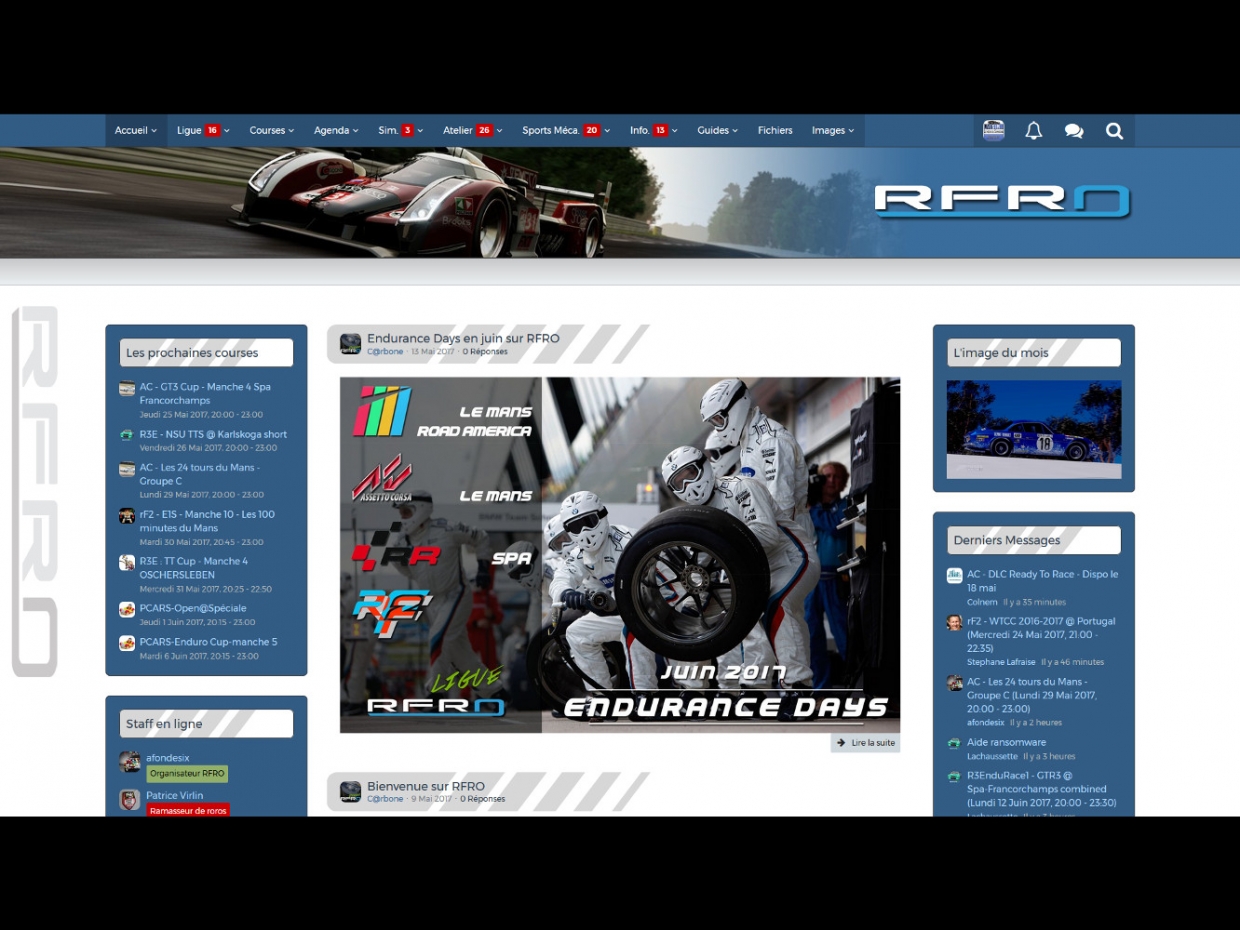Click 0 Réponses under Endurance Days post
This screenshot has height=930, width=1240.
pos(485,352)
